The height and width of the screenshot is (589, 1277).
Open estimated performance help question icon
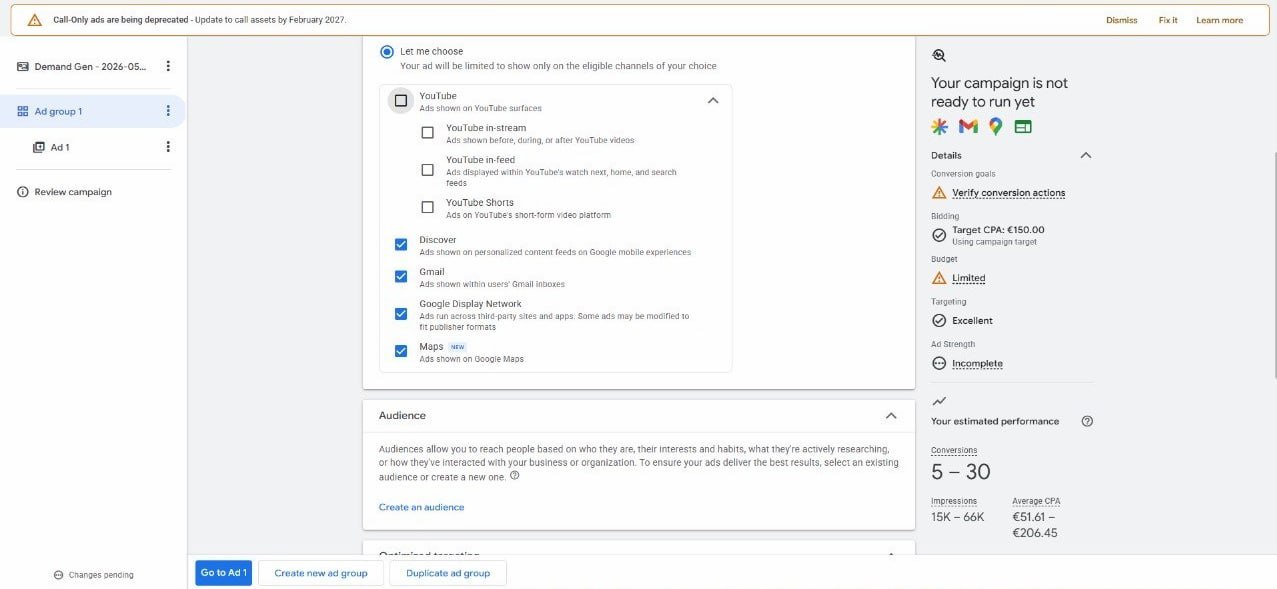[1087, 421]
